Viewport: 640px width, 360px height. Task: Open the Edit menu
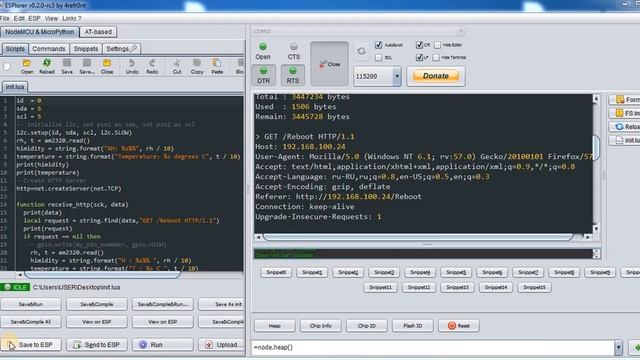(19, 18)
